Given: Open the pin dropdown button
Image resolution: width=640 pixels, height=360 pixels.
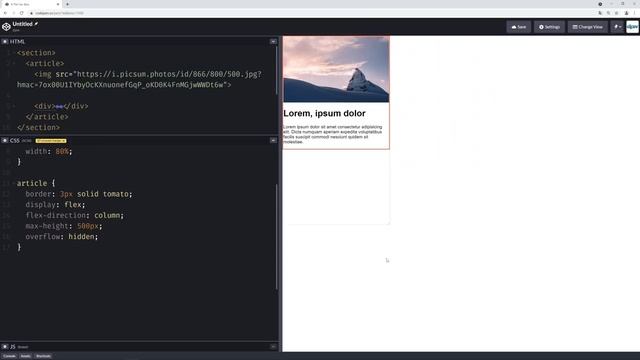Looking at the screenshot, I should [617, 27].
